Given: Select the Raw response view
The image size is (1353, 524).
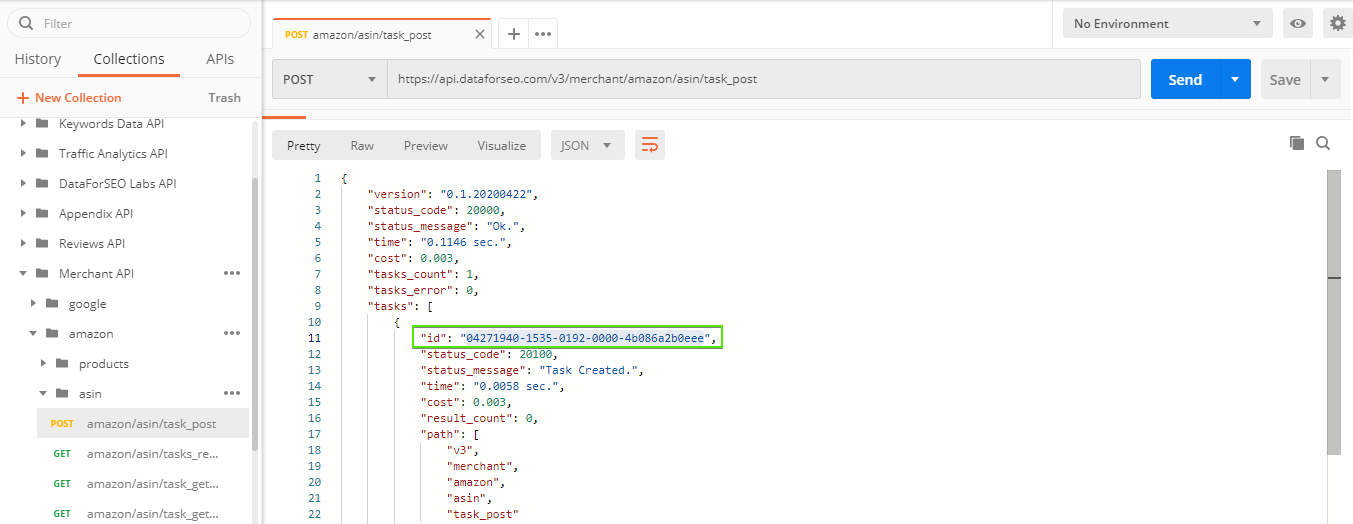Looking at the screenshot, I should (362, 145).
